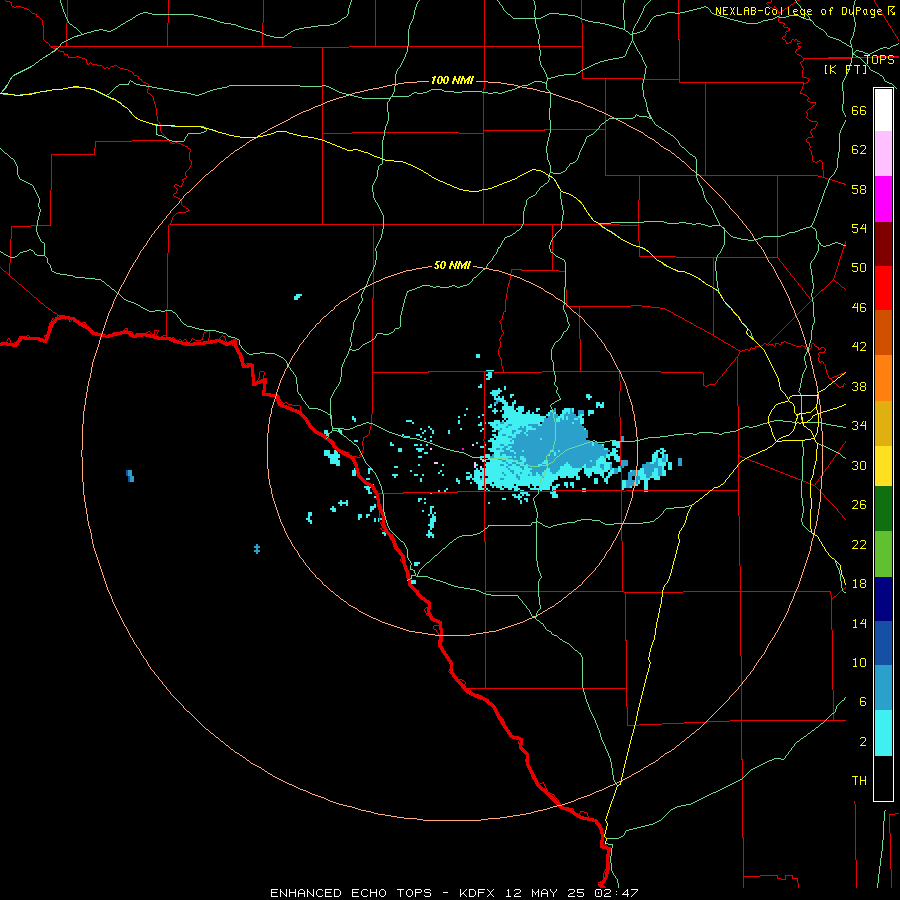Viewport: 900px width, 900px height.
Task: Click the 2 legend value label
Action: point(863,742)
